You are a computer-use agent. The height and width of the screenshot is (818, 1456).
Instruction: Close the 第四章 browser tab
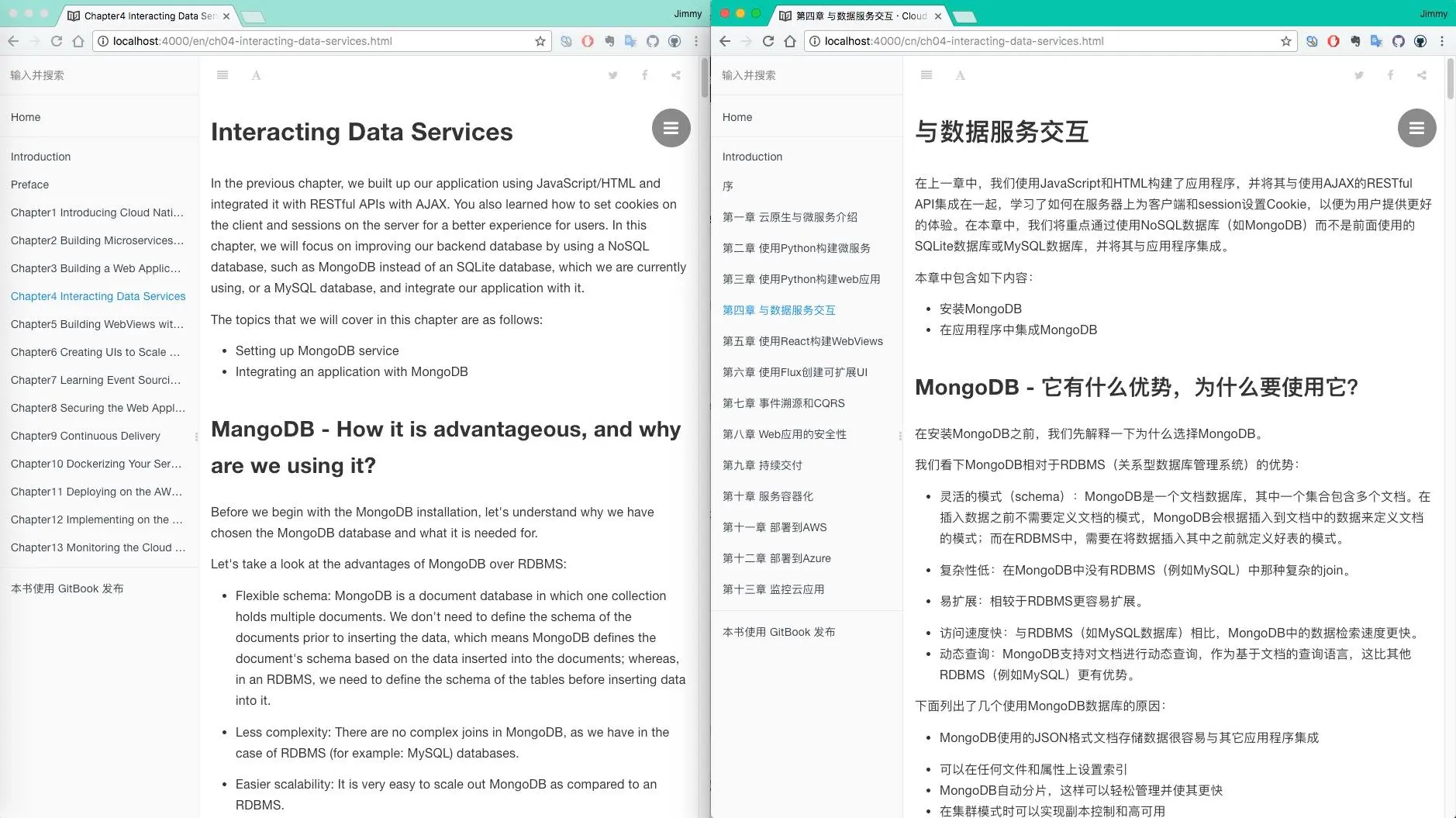(x=938, y=16)
